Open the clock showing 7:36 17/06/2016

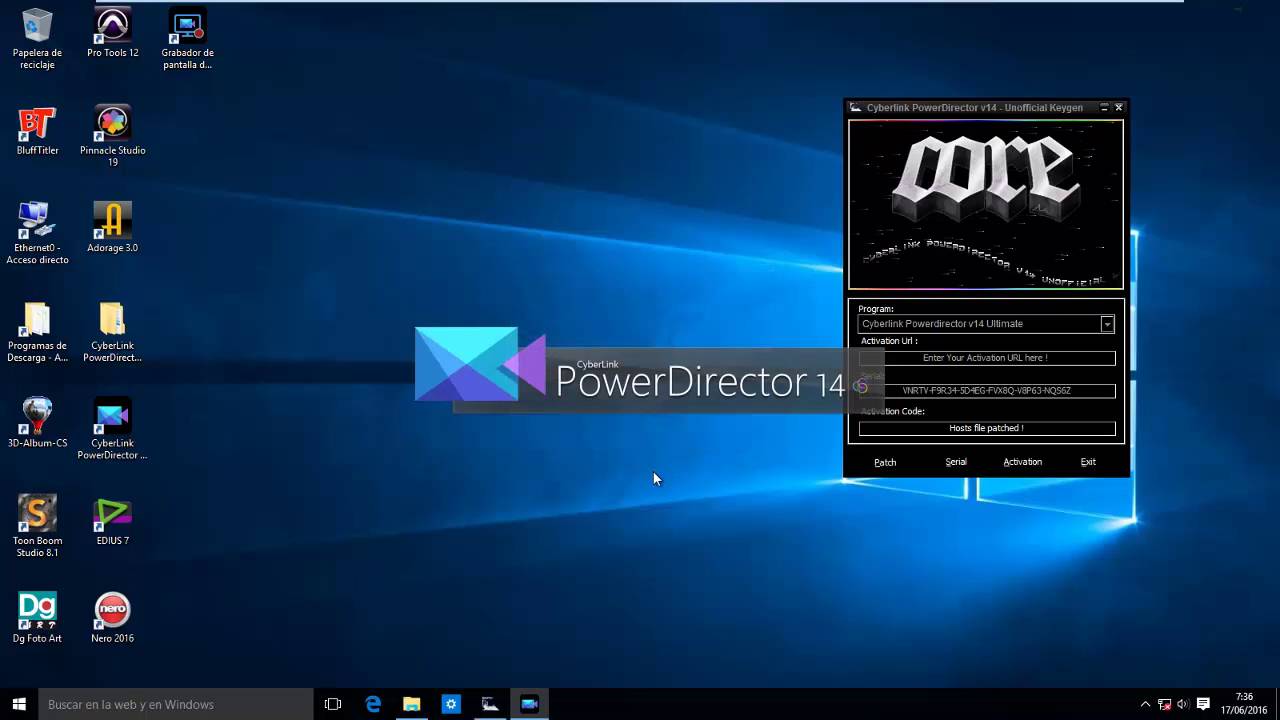pyautogui.click(x=1244, y=704)
